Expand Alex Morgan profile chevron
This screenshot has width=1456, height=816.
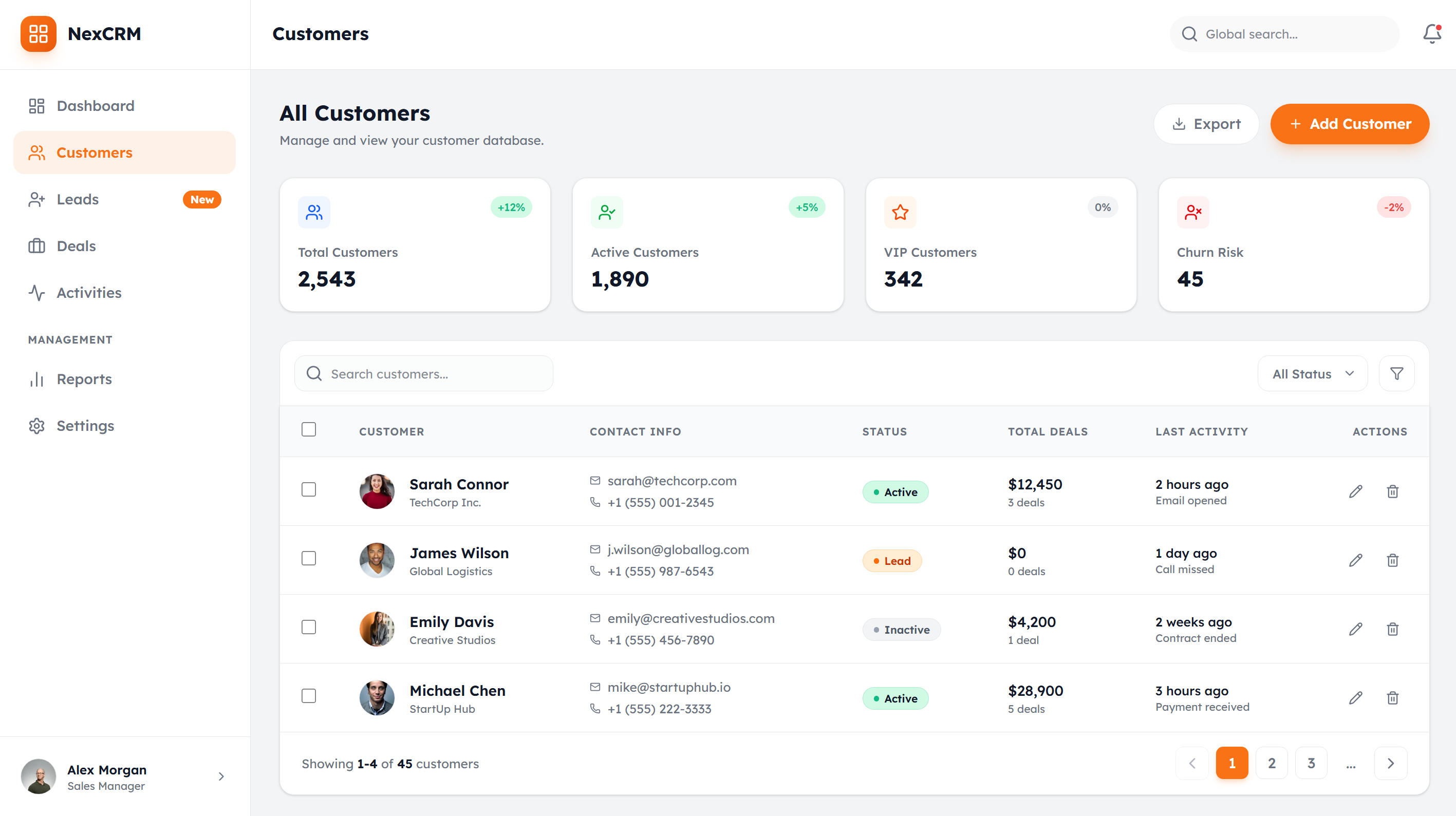coord(221,776)
